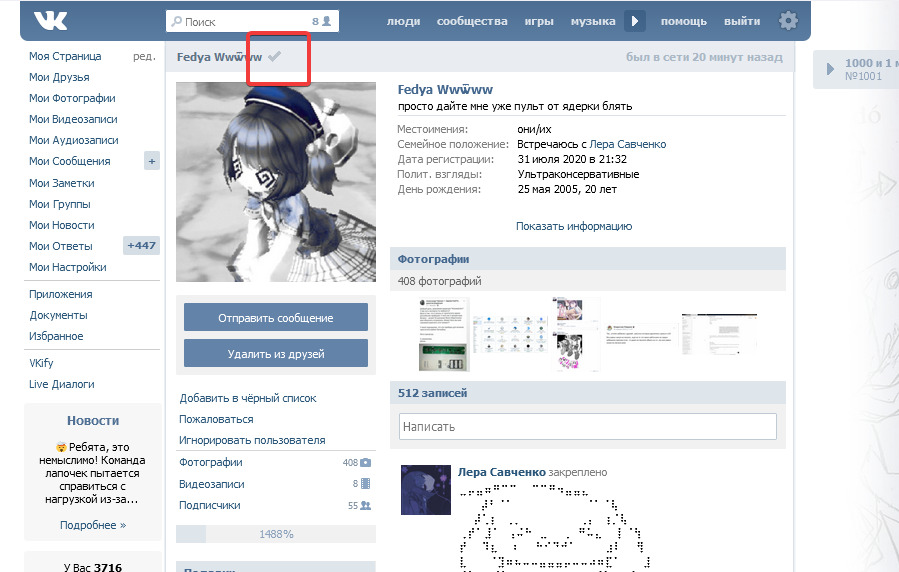
Task: Open first photo thumbnail with green display
Action: click(x=444, y=334)
